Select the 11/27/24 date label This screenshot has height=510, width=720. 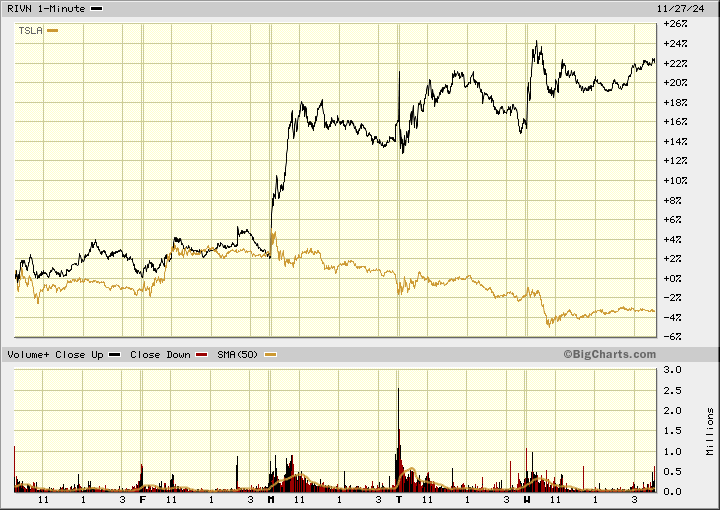(680, 9)
